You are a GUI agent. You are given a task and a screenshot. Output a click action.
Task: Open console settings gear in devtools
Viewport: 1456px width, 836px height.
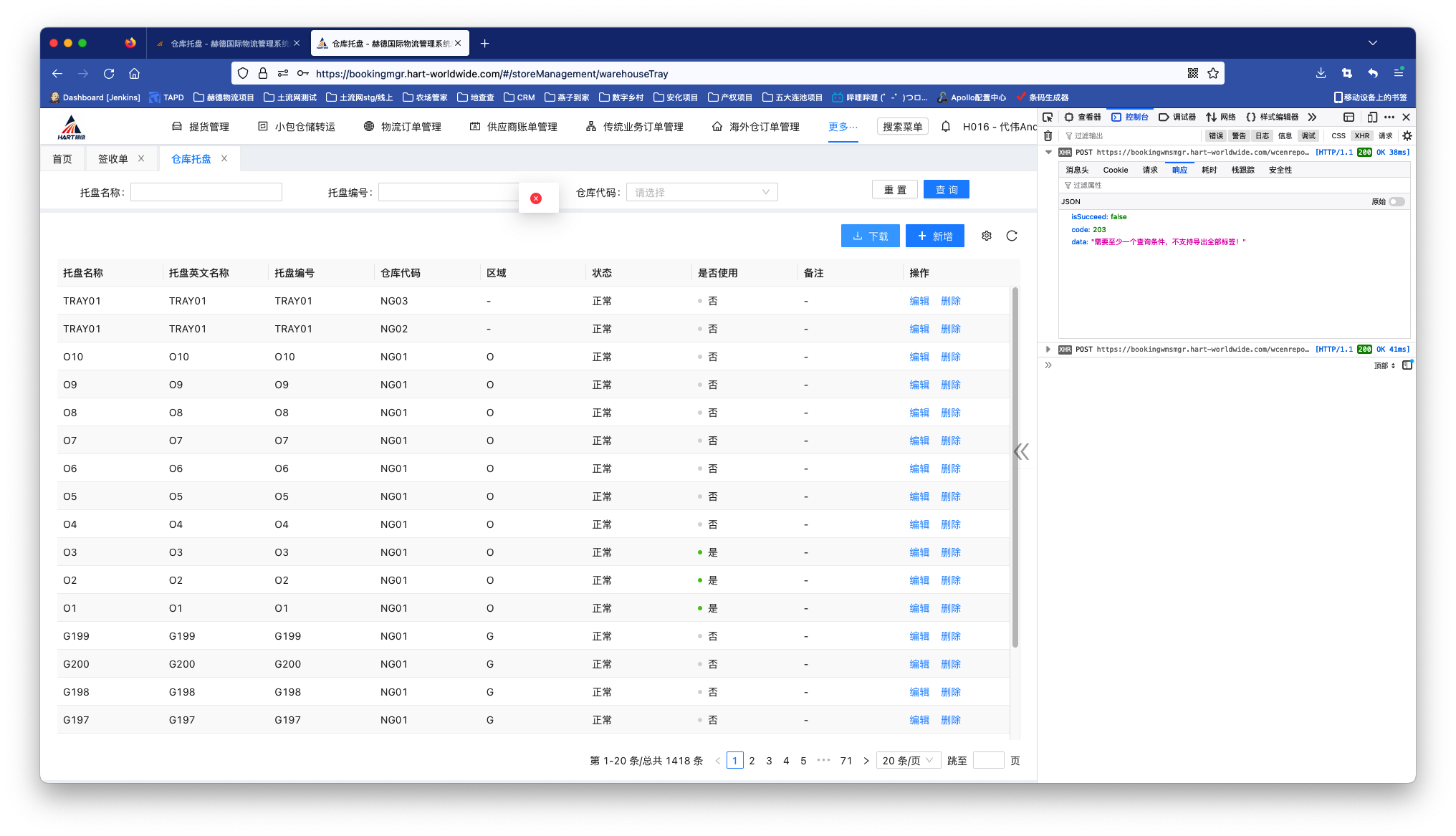pos(1407,135)
